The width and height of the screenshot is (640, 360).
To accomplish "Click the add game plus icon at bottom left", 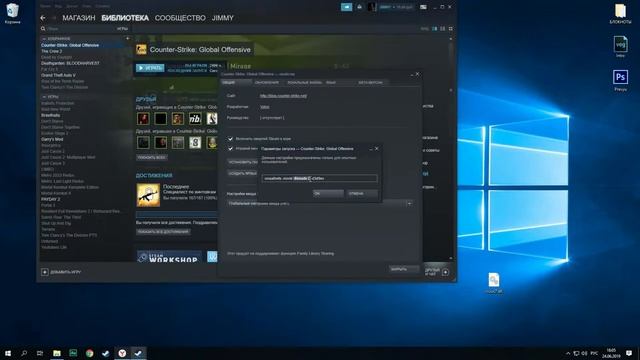I will [44, 272].
